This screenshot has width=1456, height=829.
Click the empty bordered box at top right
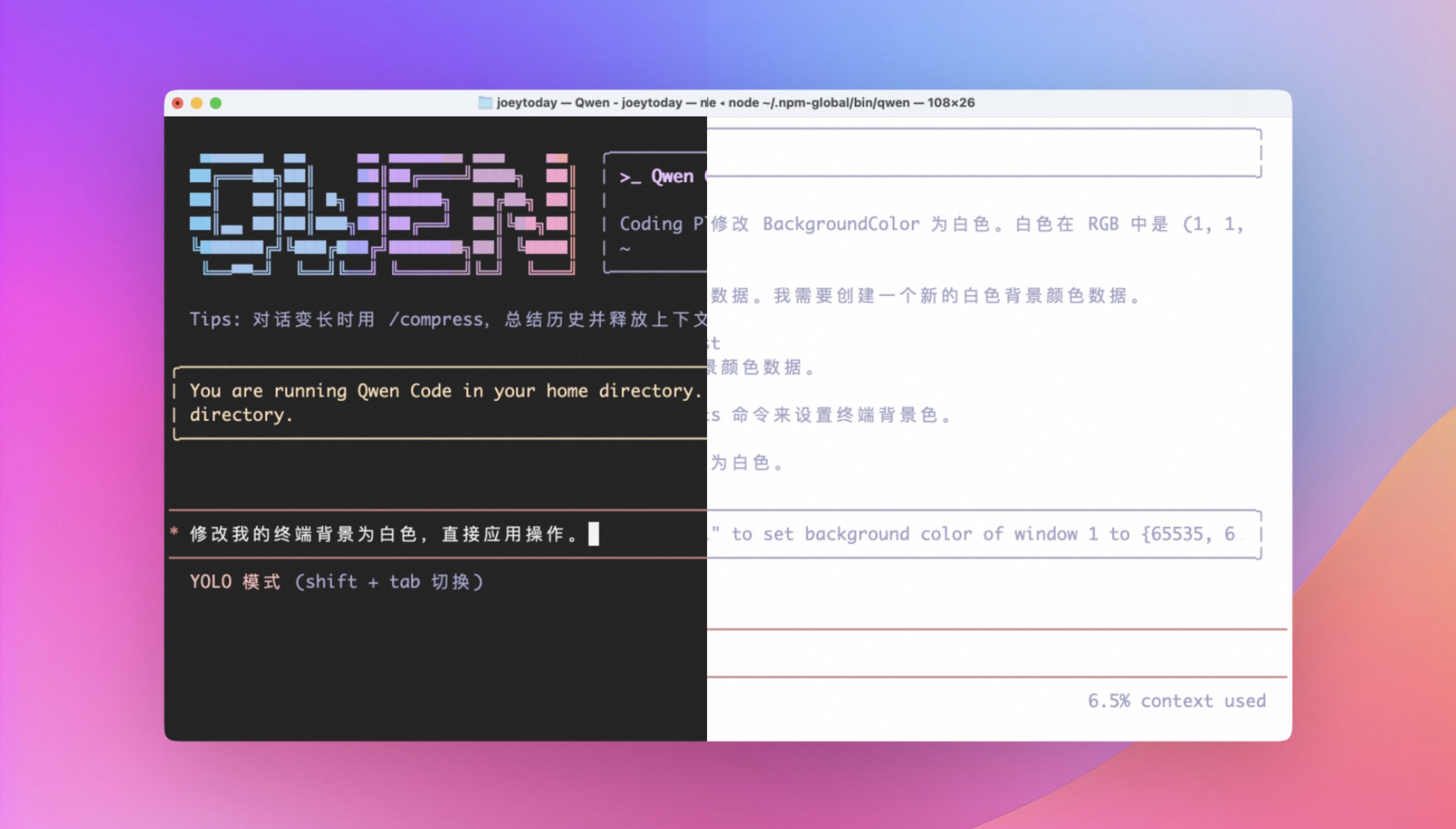[984, 152]
